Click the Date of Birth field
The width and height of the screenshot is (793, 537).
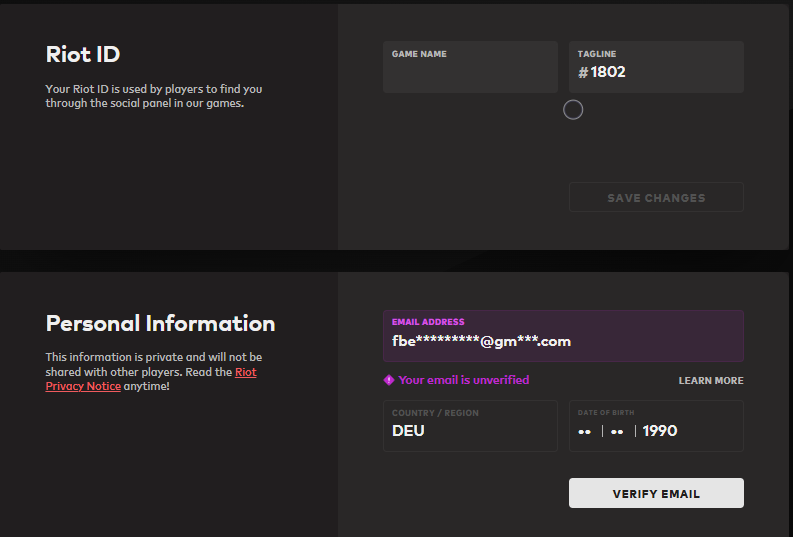coord(656,426)
